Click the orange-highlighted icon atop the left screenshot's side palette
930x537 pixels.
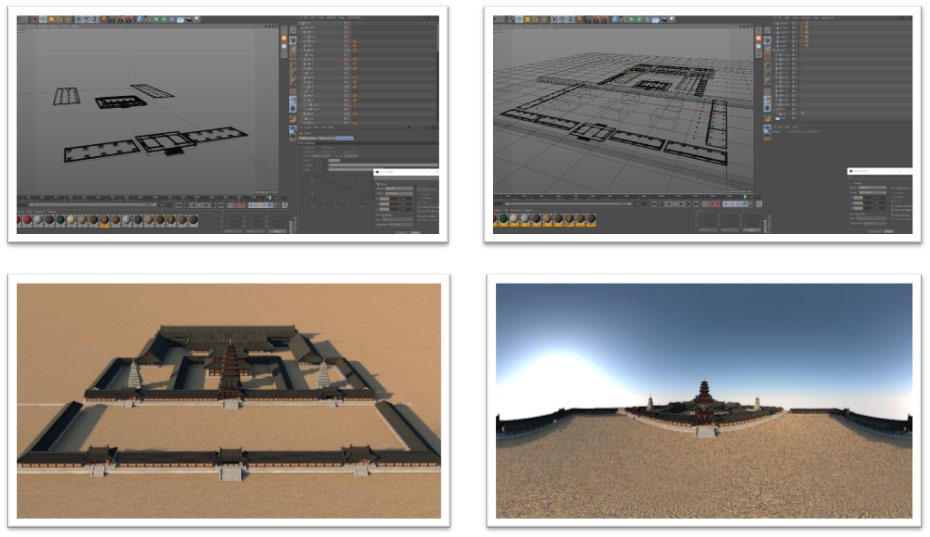(x=284, y=37)
